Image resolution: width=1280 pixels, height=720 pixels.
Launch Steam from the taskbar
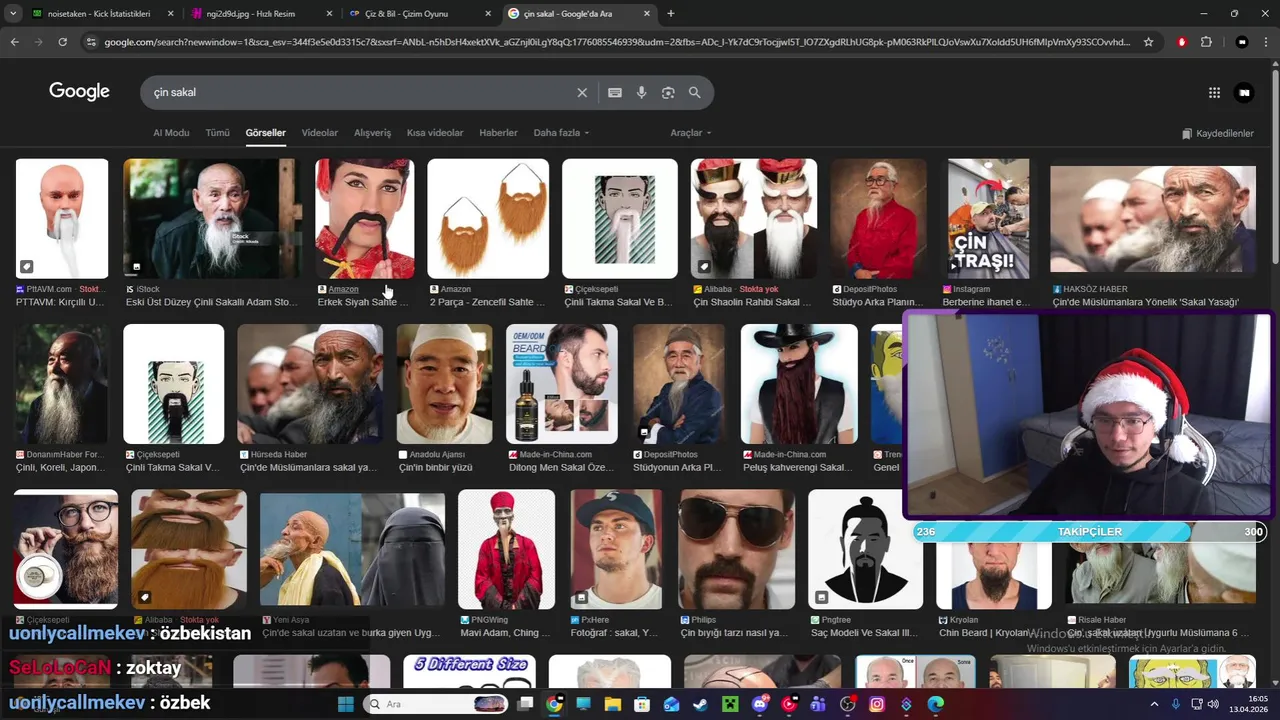[x=700, y=704]
